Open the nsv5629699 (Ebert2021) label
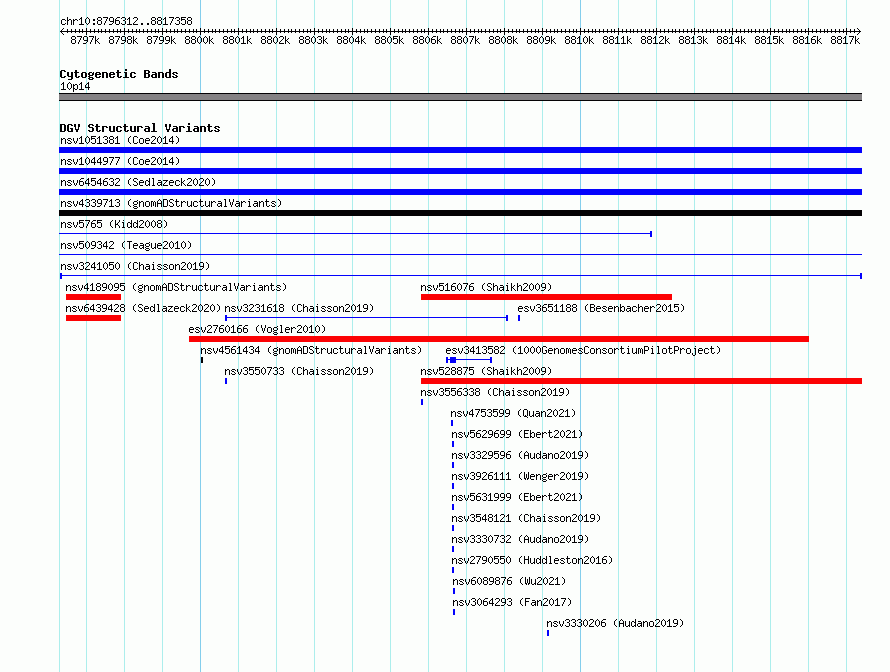This screenshot has width=890, height=672. pyautogui.click(x=517, y=434)
